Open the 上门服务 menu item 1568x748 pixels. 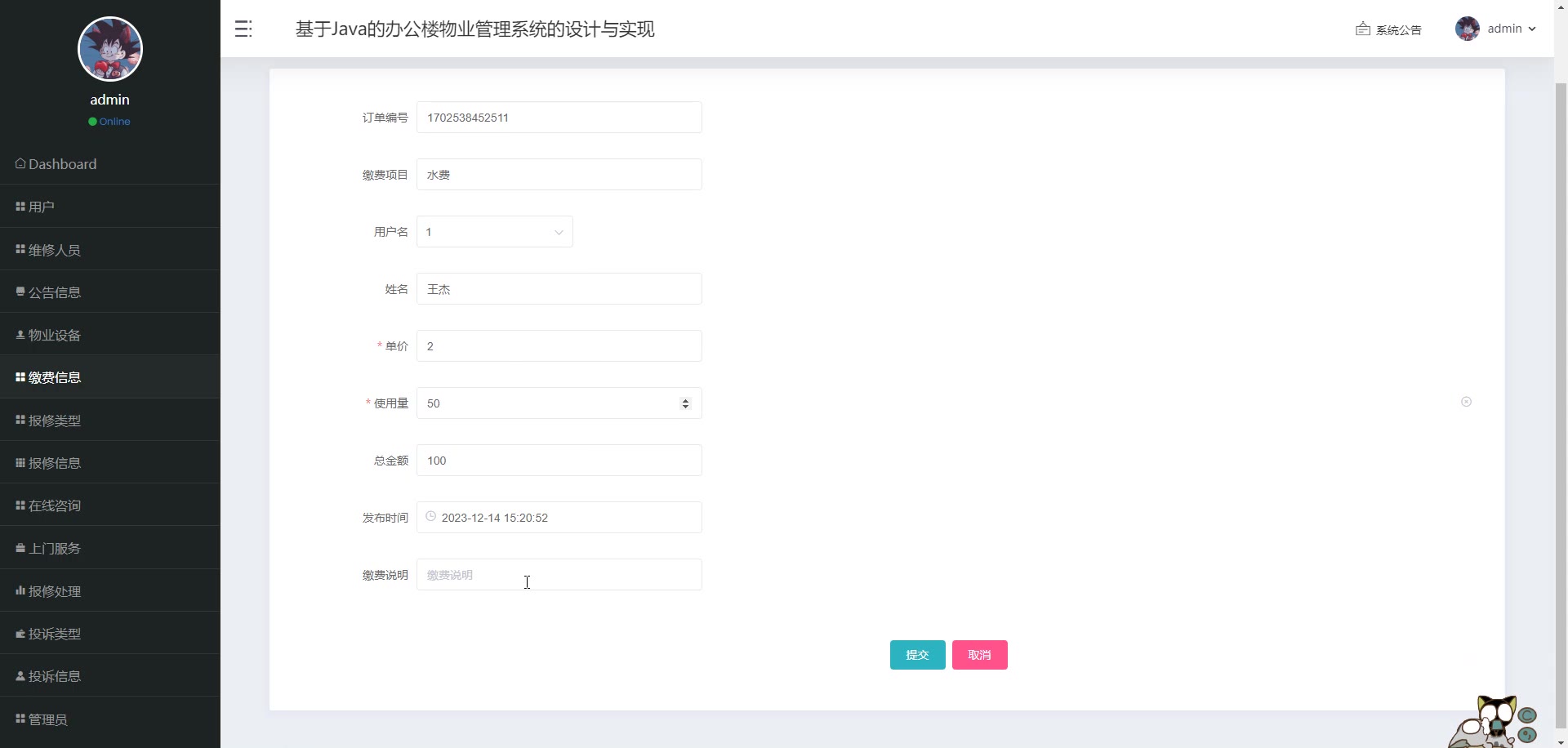110,548
